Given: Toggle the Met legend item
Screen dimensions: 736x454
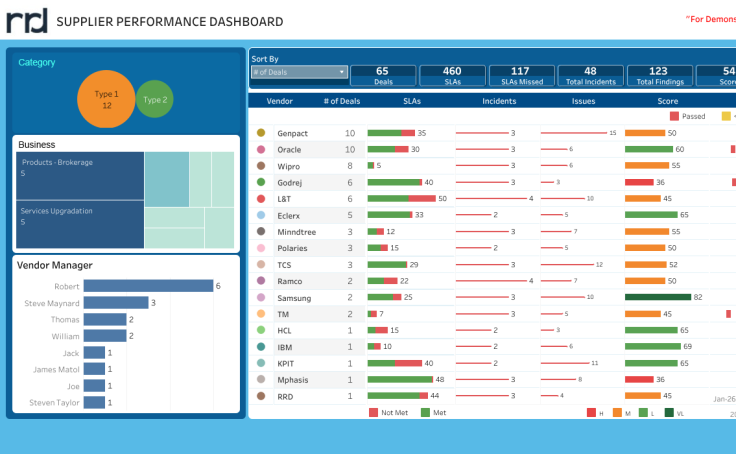Looking at the screenshot, I should pos(426,412).
